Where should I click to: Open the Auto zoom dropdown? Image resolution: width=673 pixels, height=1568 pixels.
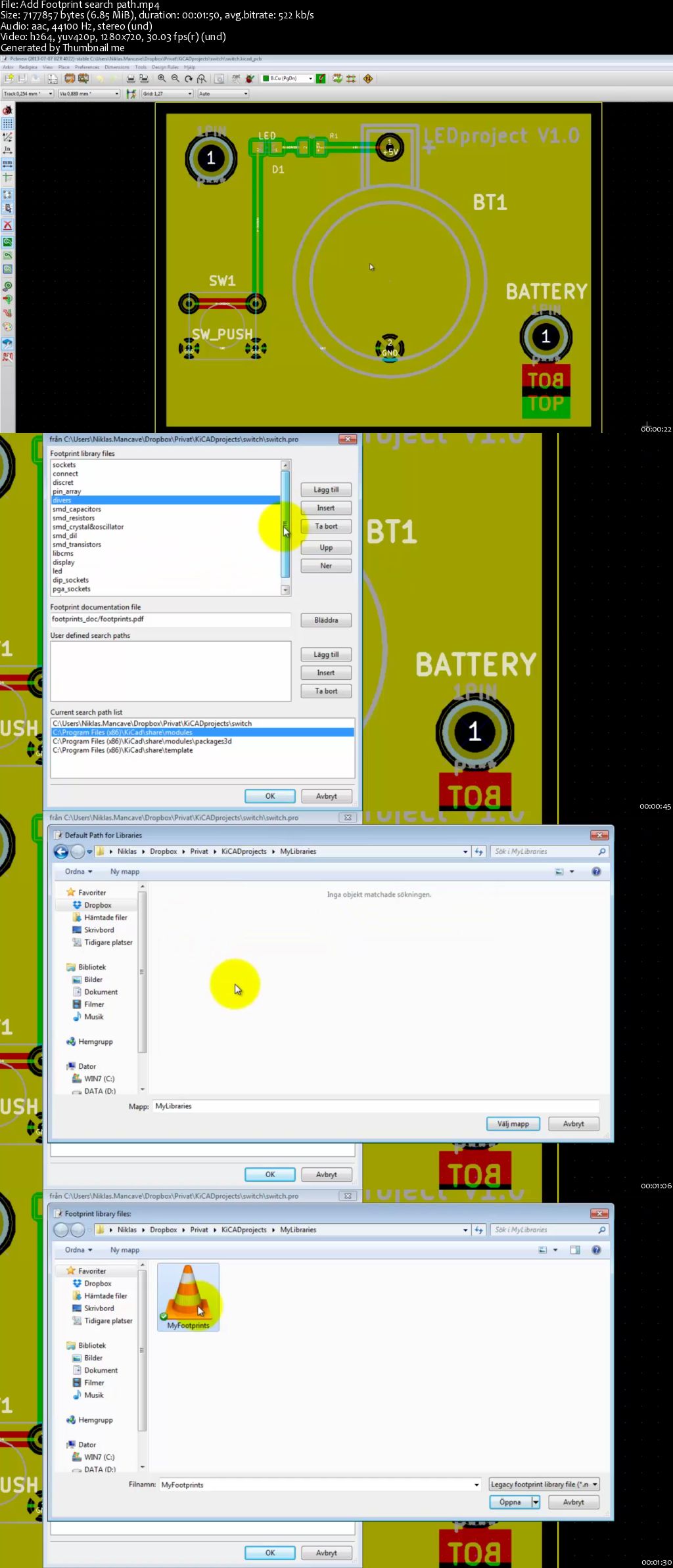[x=223, y=94]
